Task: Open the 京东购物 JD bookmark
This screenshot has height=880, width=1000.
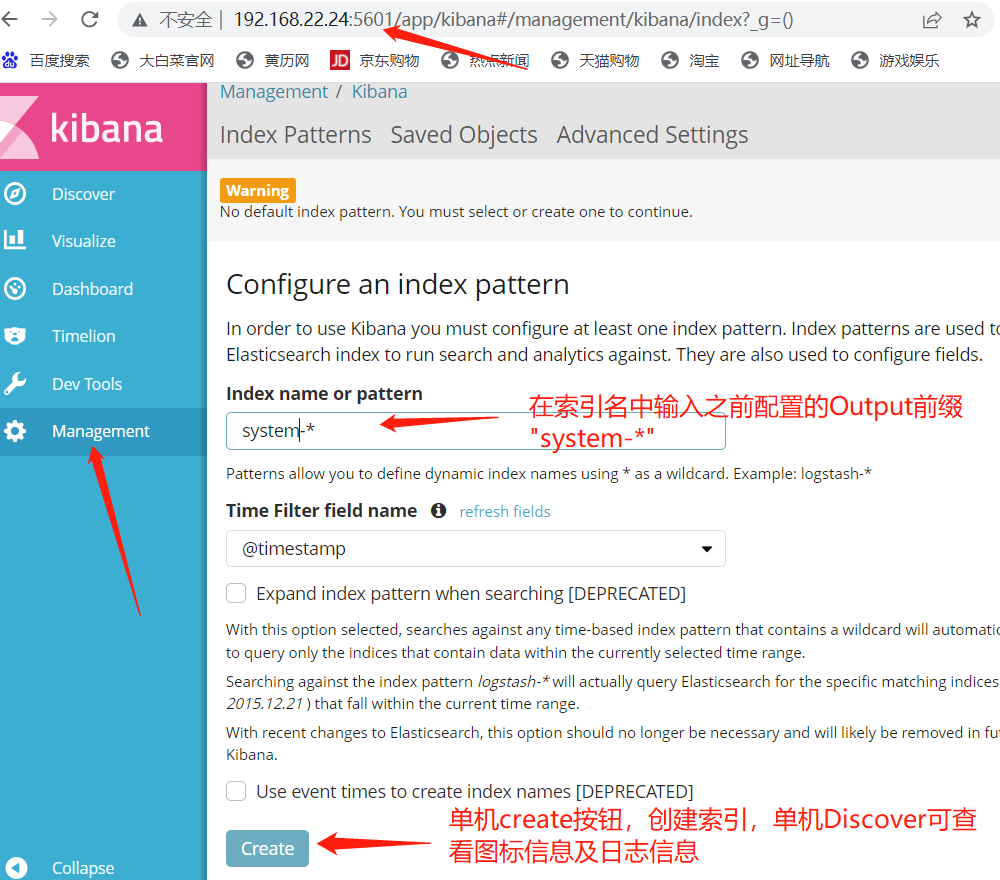Action: [375, 61]
